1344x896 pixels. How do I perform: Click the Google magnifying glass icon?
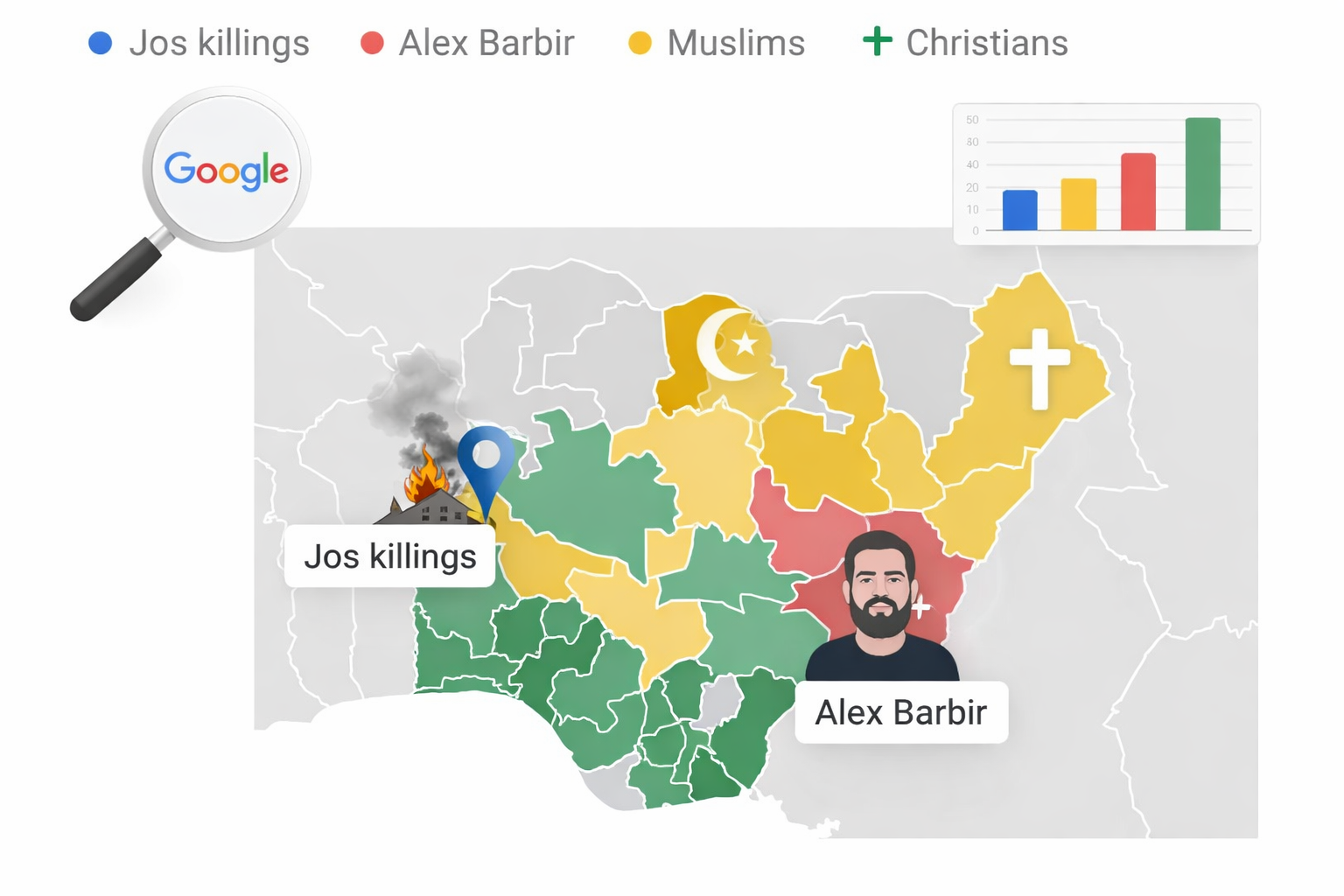[x=226, y=171]
